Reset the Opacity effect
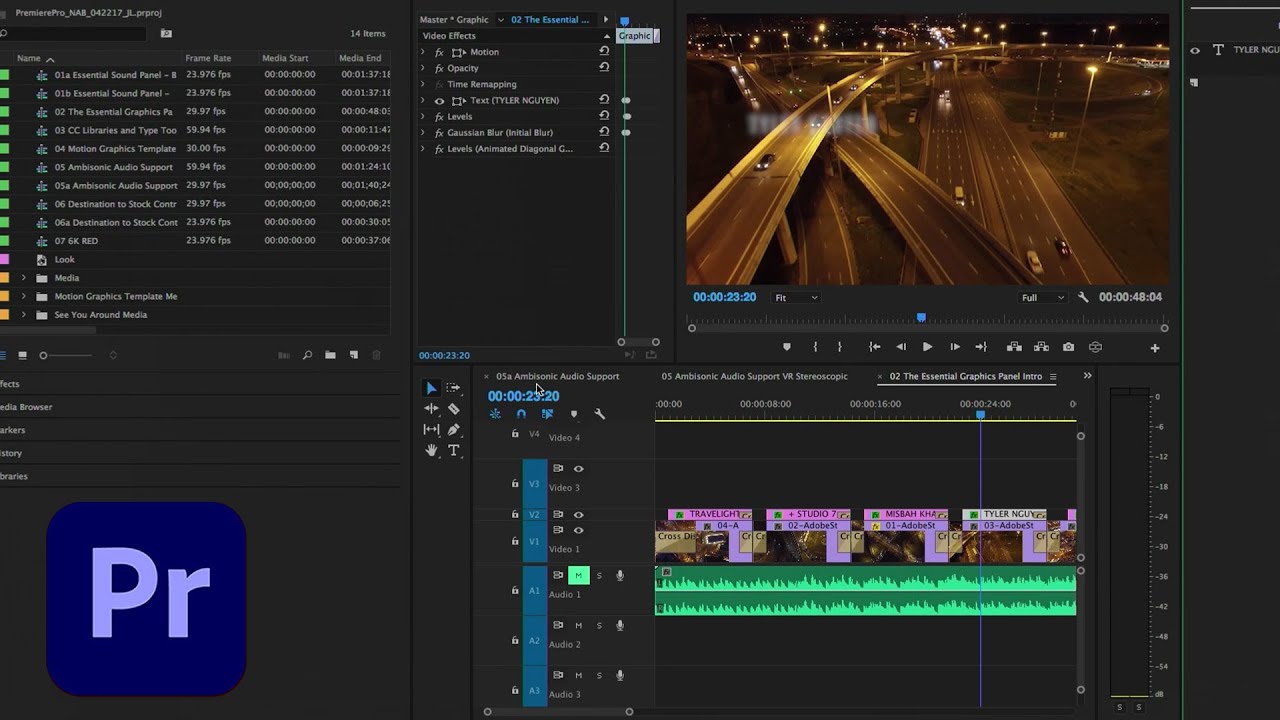Image resolution: width=1280 pixels, height=720 pixels. [x=604, y=67]
